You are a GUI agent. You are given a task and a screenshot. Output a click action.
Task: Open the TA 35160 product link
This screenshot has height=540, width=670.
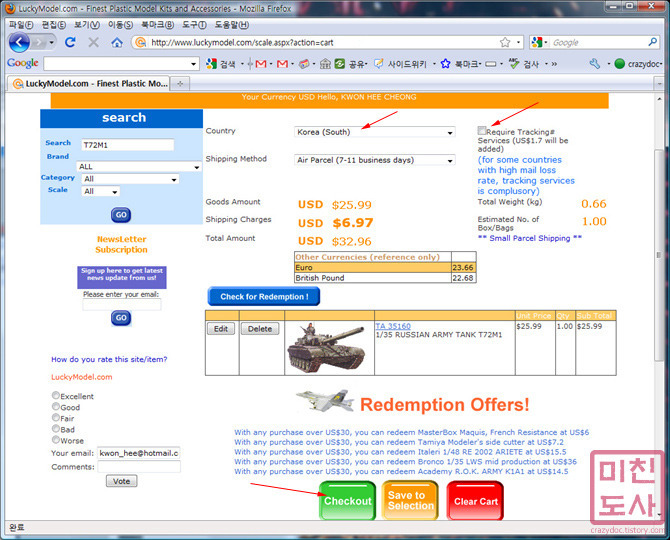(393, 326)
